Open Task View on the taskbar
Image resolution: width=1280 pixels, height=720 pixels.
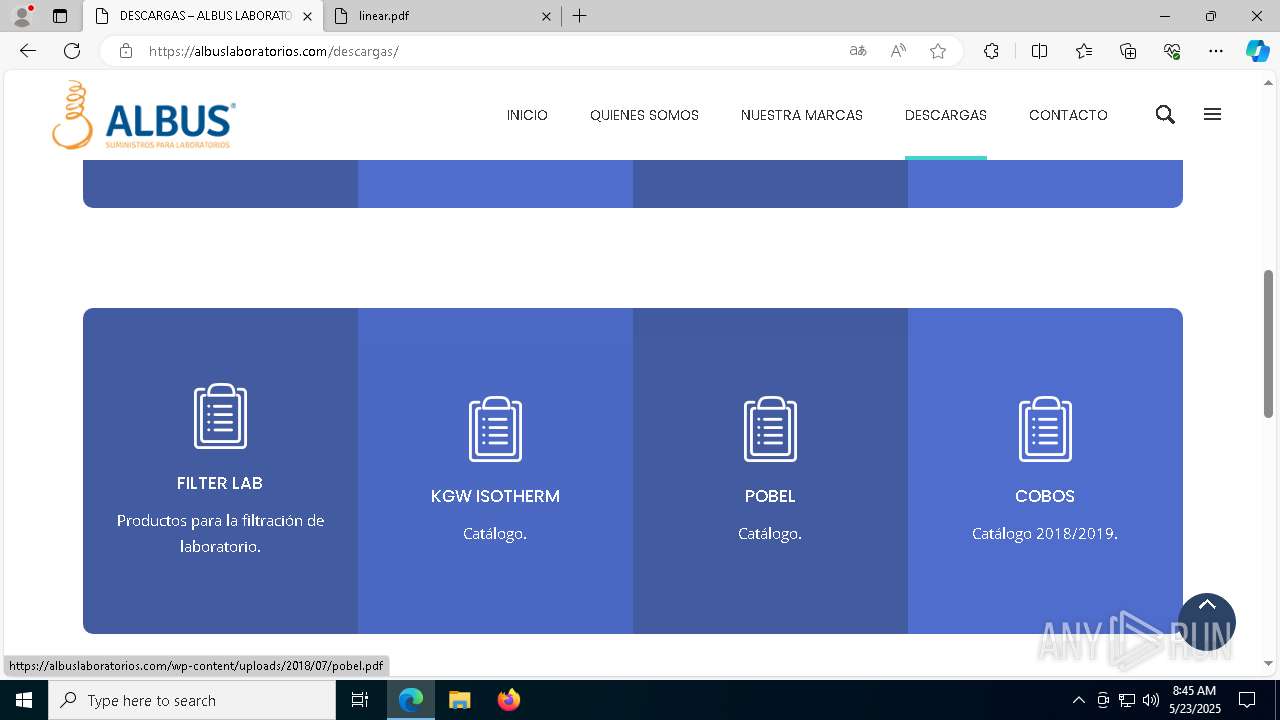(x=360, y=700)
